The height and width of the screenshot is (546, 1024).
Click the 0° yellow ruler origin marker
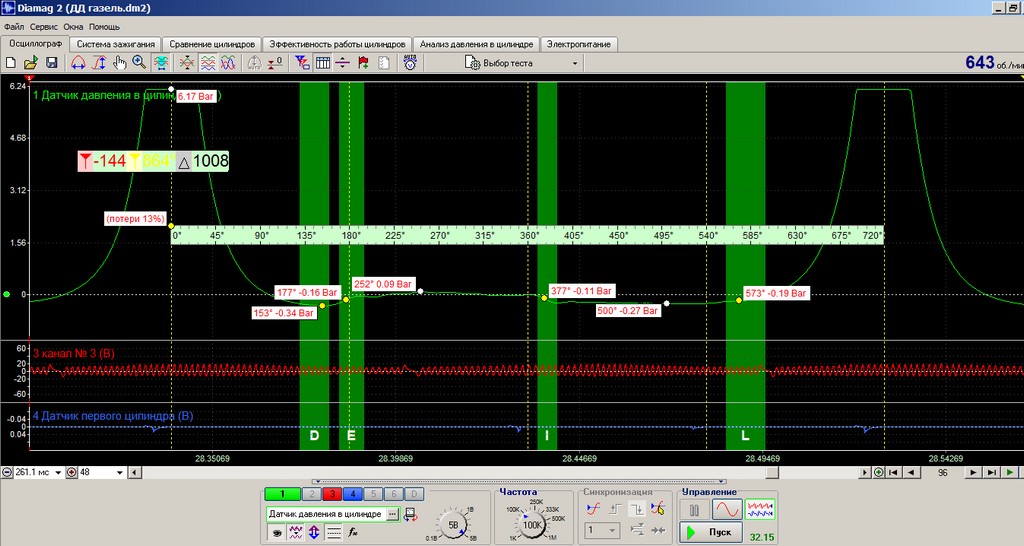pyautogui.click(x=171, y=226)
